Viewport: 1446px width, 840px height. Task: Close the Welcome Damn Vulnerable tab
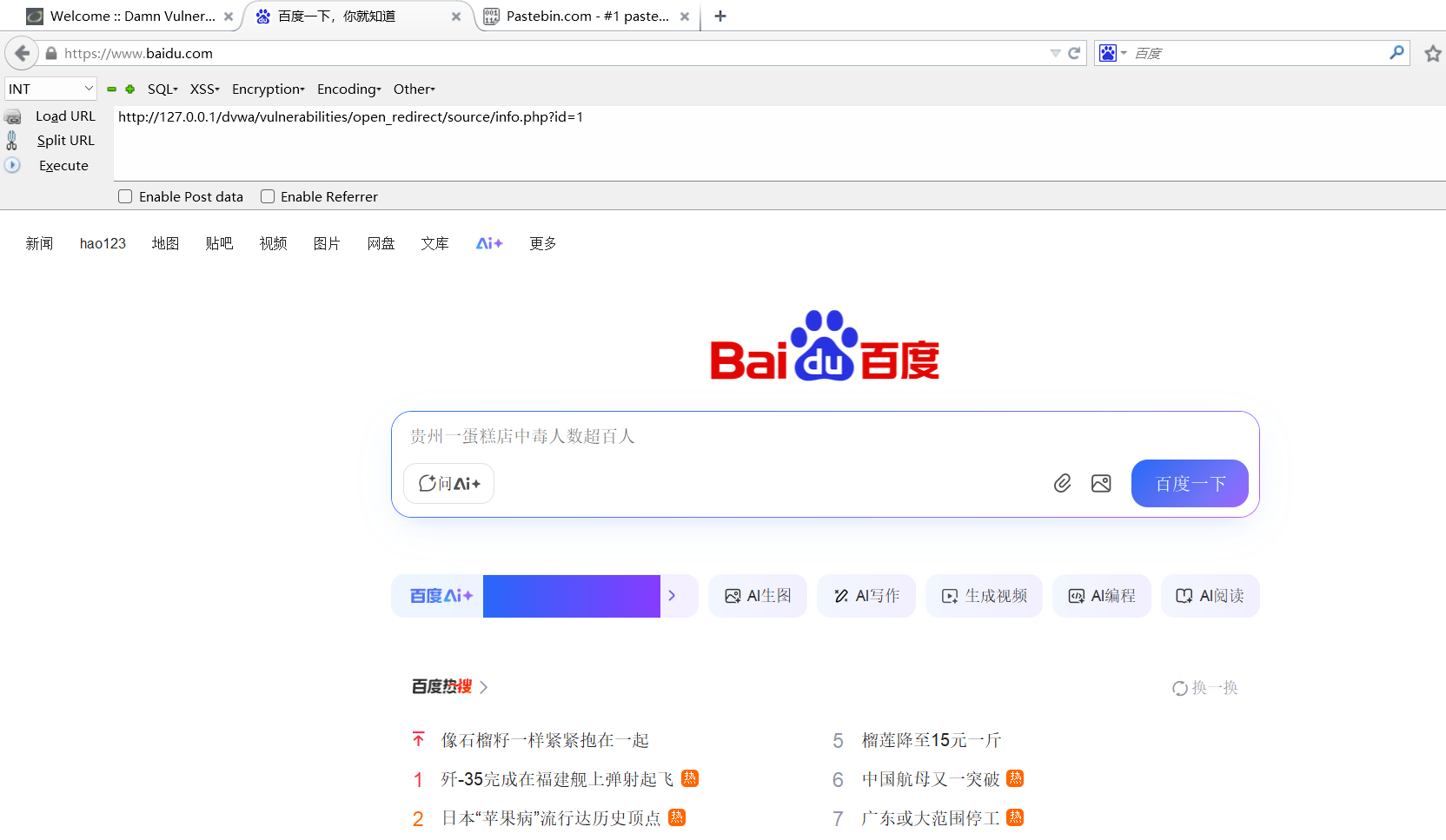coord(229,17)
